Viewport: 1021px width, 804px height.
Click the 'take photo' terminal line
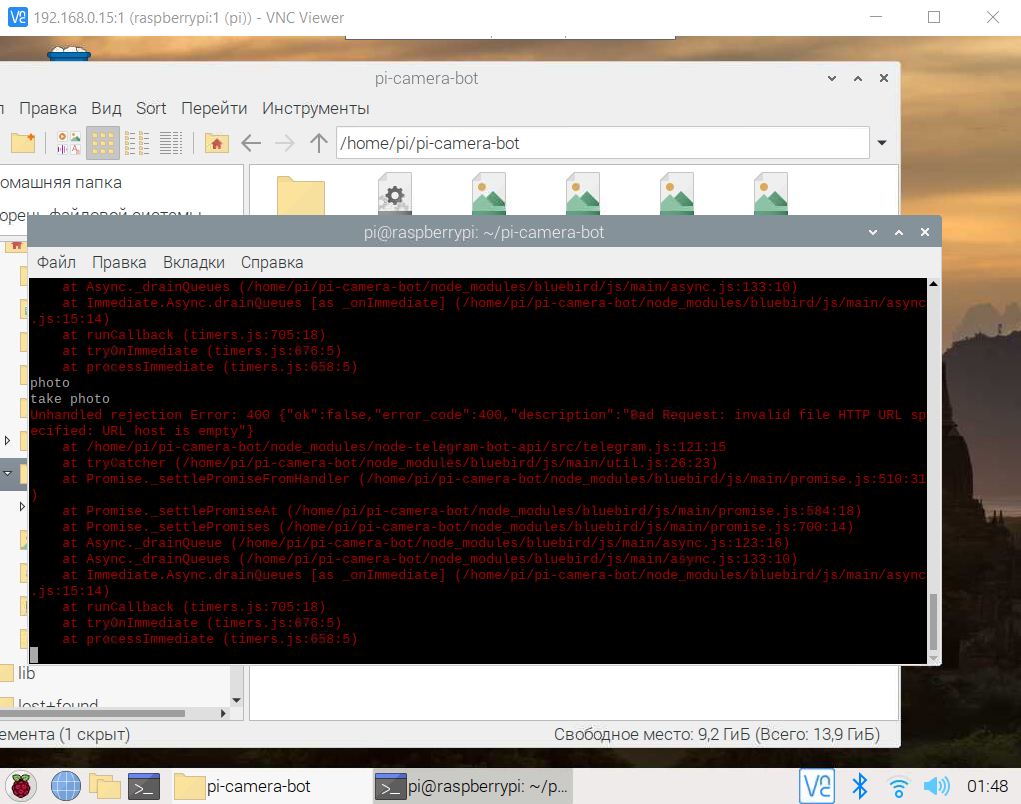click(x=70, y=398)
